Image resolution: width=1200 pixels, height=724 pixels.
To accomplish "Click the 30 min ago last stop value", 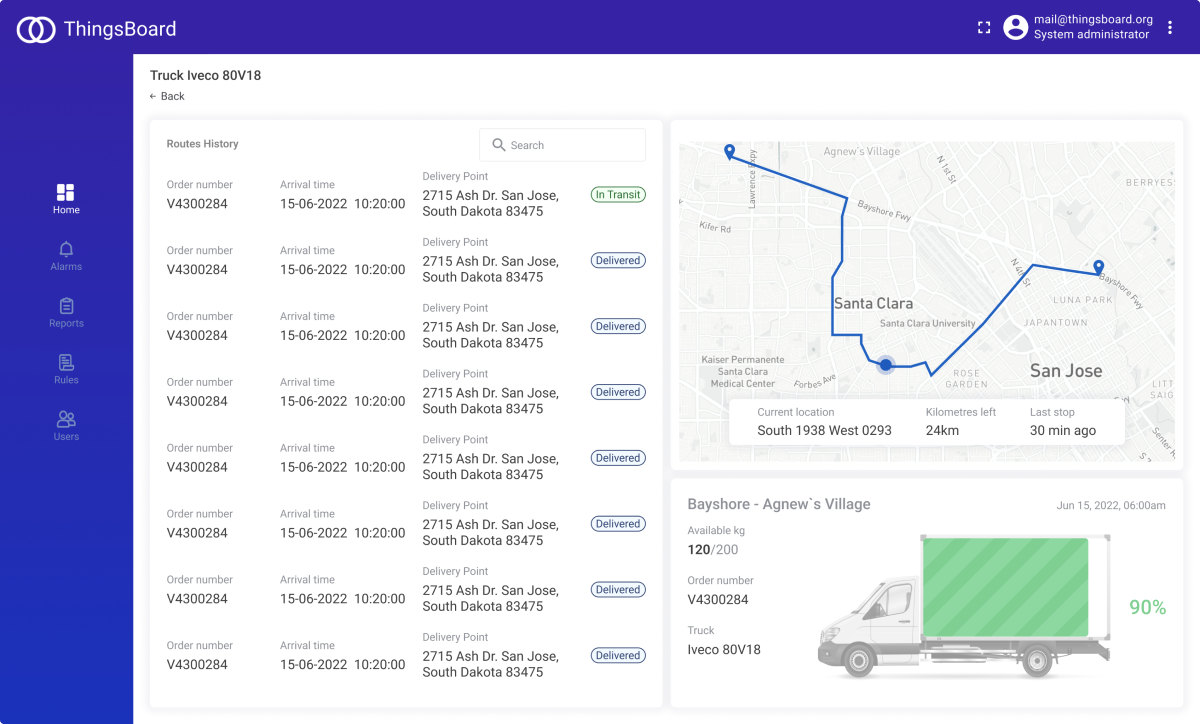I will (x=1063, y=431).
